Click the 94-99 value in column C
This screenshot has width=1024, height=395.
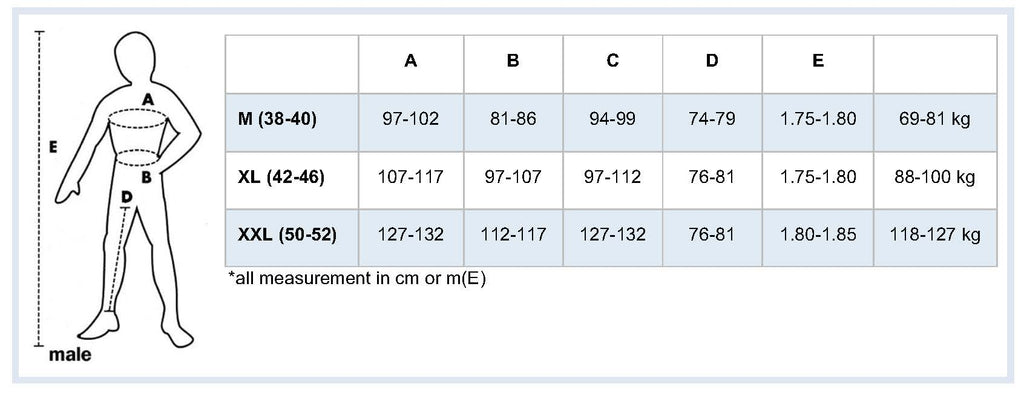click(x=613, y=119)
